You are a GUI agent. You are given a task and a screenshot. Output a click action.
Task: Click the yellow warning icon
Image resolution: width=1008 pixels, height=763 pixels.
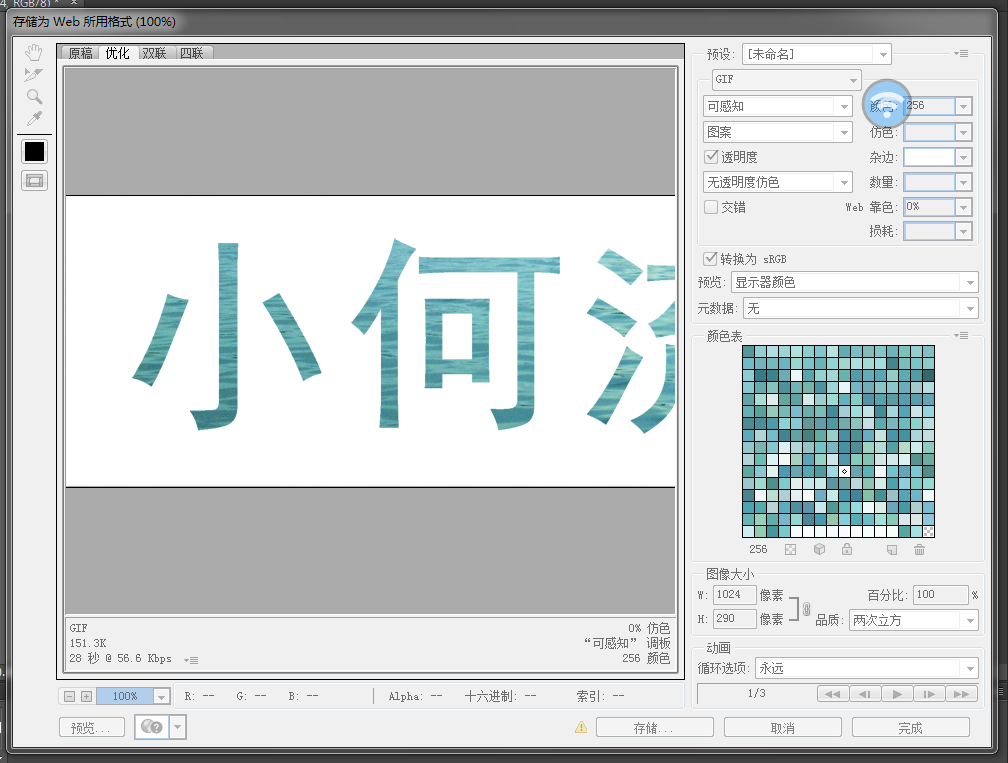pyautogui.click(x=581, y=727)
